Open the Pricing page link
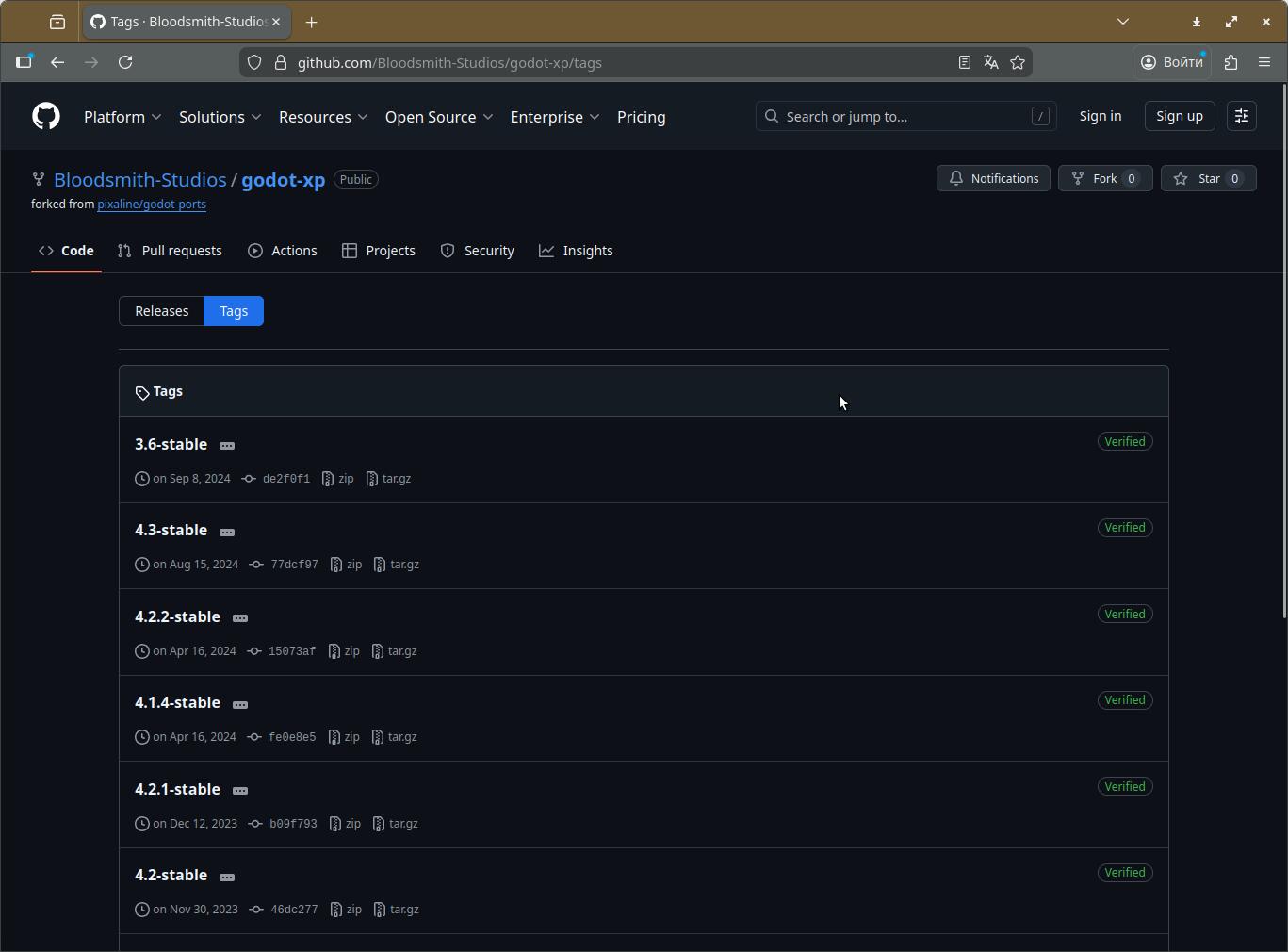 [642, 117]
